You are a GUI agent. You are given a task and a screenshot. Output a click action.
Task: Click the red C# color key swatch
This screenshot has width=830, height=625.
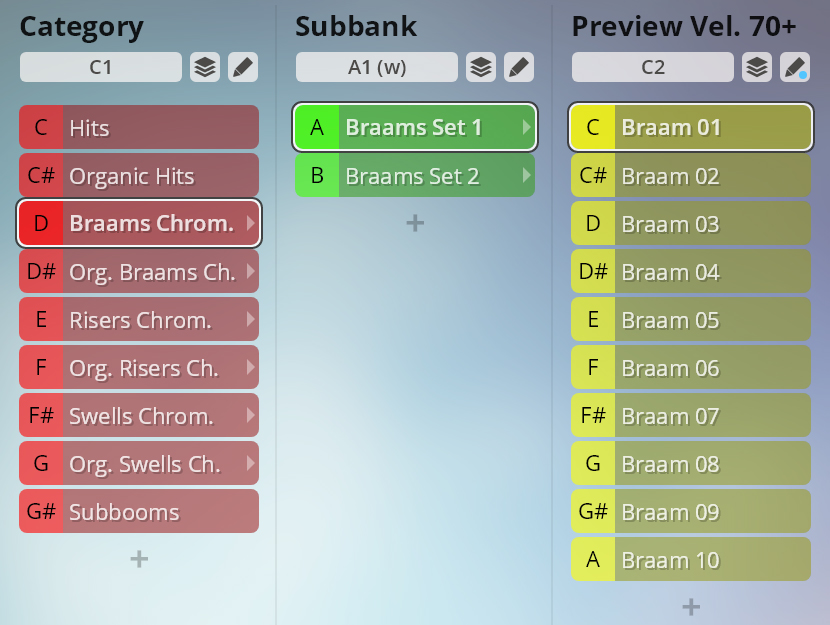41,176
